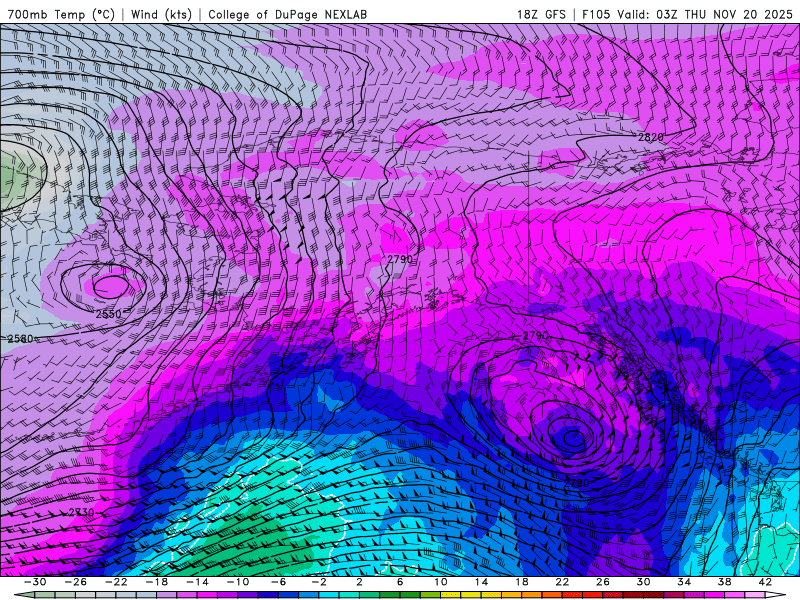Click the 38 colorbar tick label
The width and height of the screenshot is (800, 600).
724,582
